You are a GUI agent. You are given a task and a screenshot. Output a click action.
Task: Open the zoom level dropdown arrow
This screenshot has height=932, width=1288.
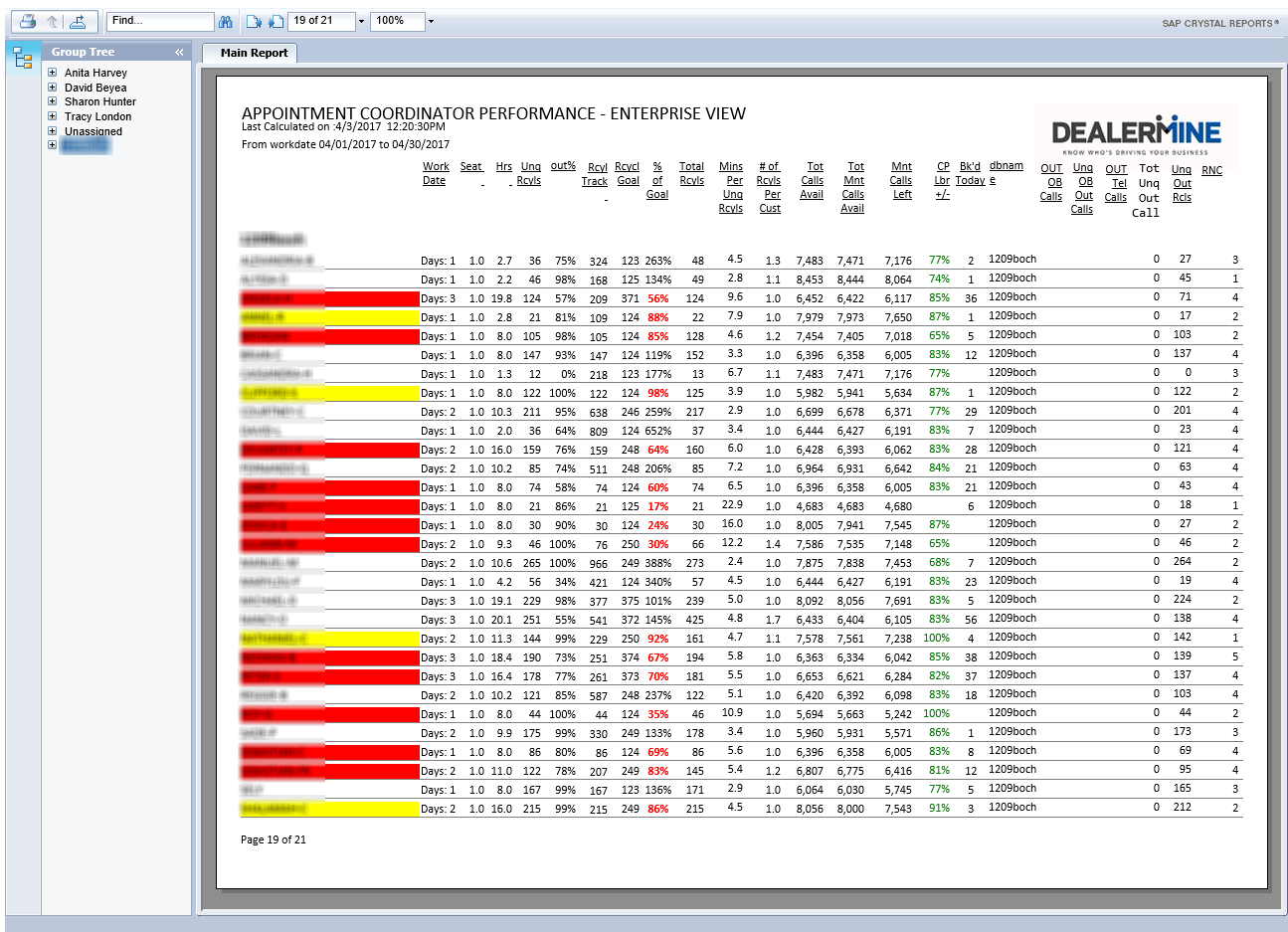click(431, 21)
